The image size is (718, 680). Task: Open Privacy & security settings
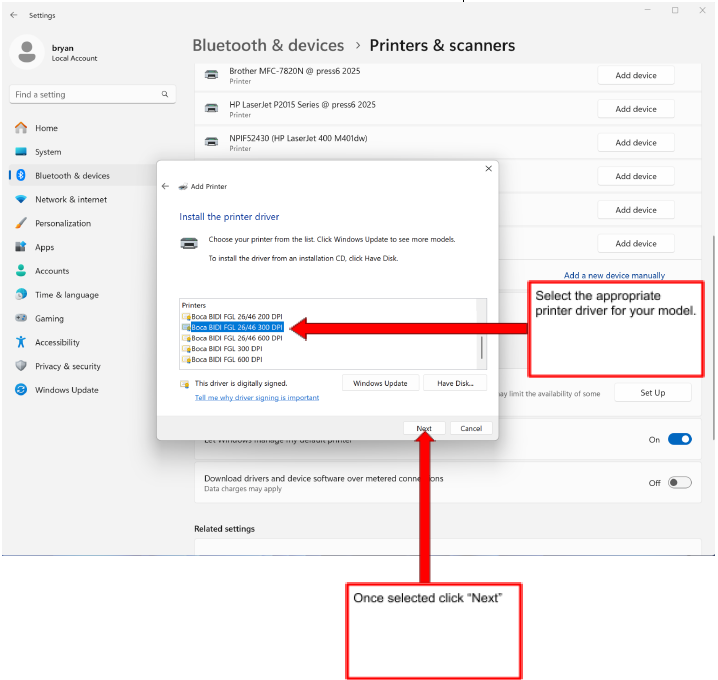pyautogui.click(x=67, y=366)
